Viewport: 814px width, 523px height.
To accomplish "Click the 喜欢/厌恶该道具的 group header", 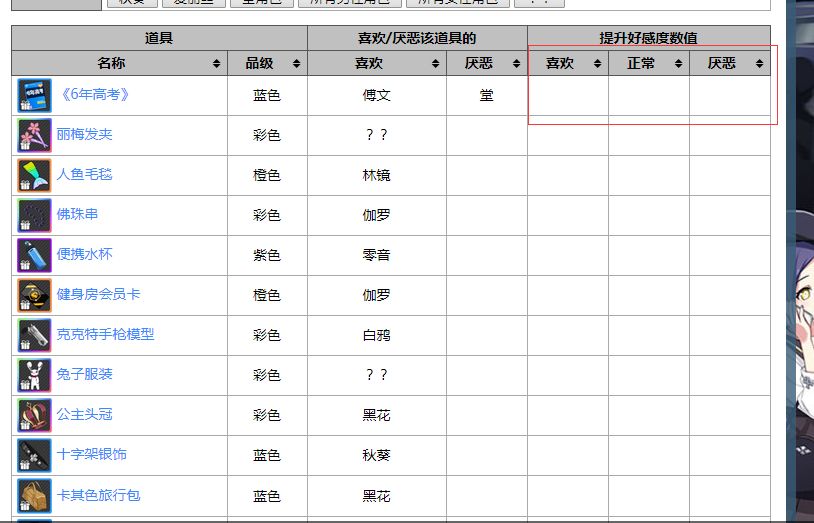I will [x=417, y=38].
